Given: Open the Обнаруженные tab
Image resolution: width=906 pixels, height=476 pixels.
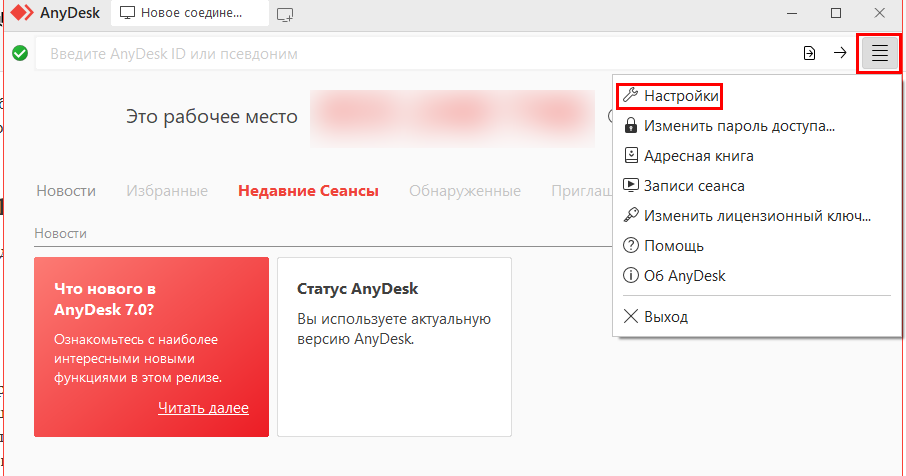Looking at the screenshot, I should tap(464, 191).
